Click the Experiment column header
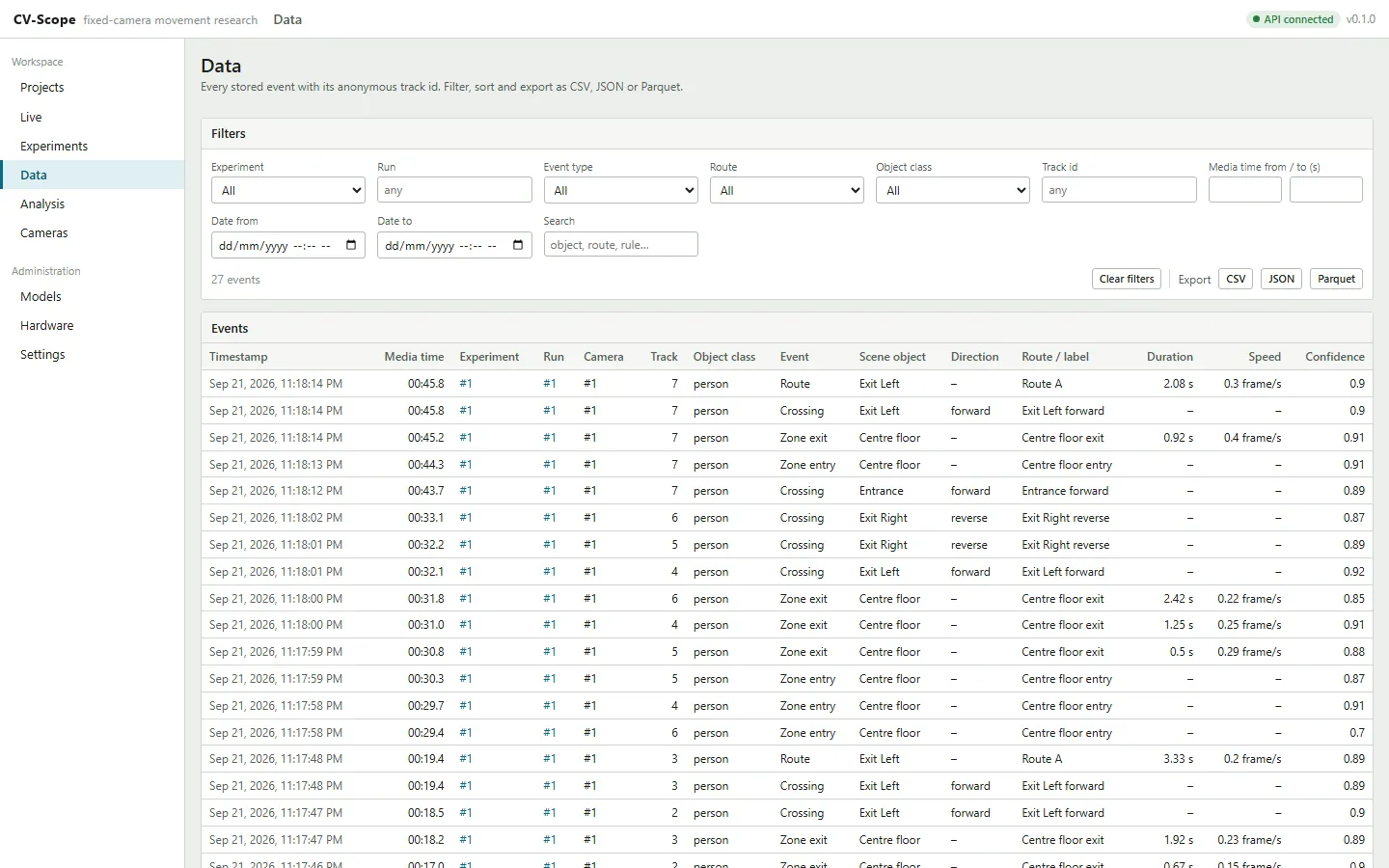This screenshot has width=1389, height=868. click(489, 357)
